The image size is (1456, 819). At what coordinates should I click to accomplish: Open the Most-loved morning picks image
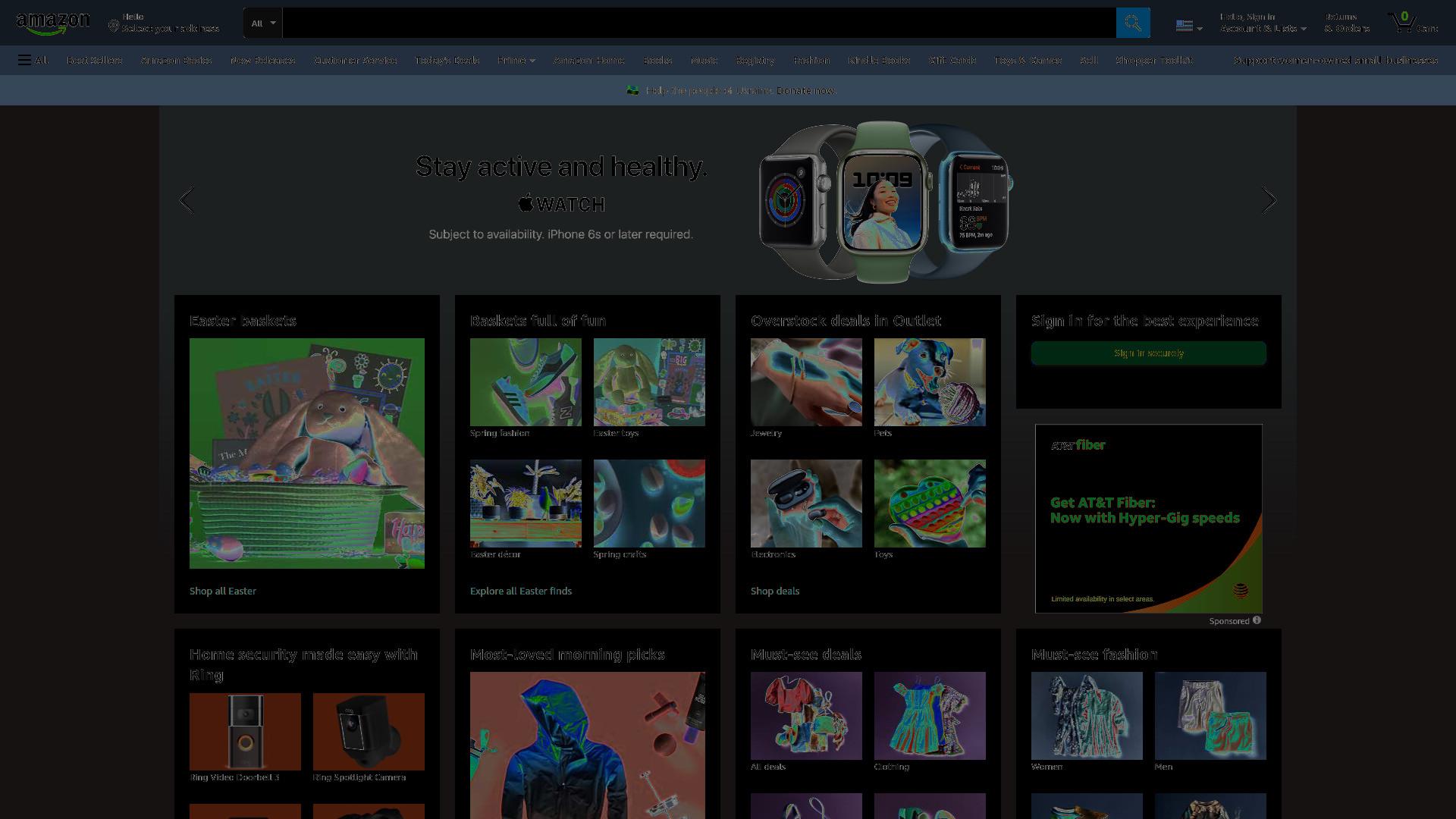588,745
